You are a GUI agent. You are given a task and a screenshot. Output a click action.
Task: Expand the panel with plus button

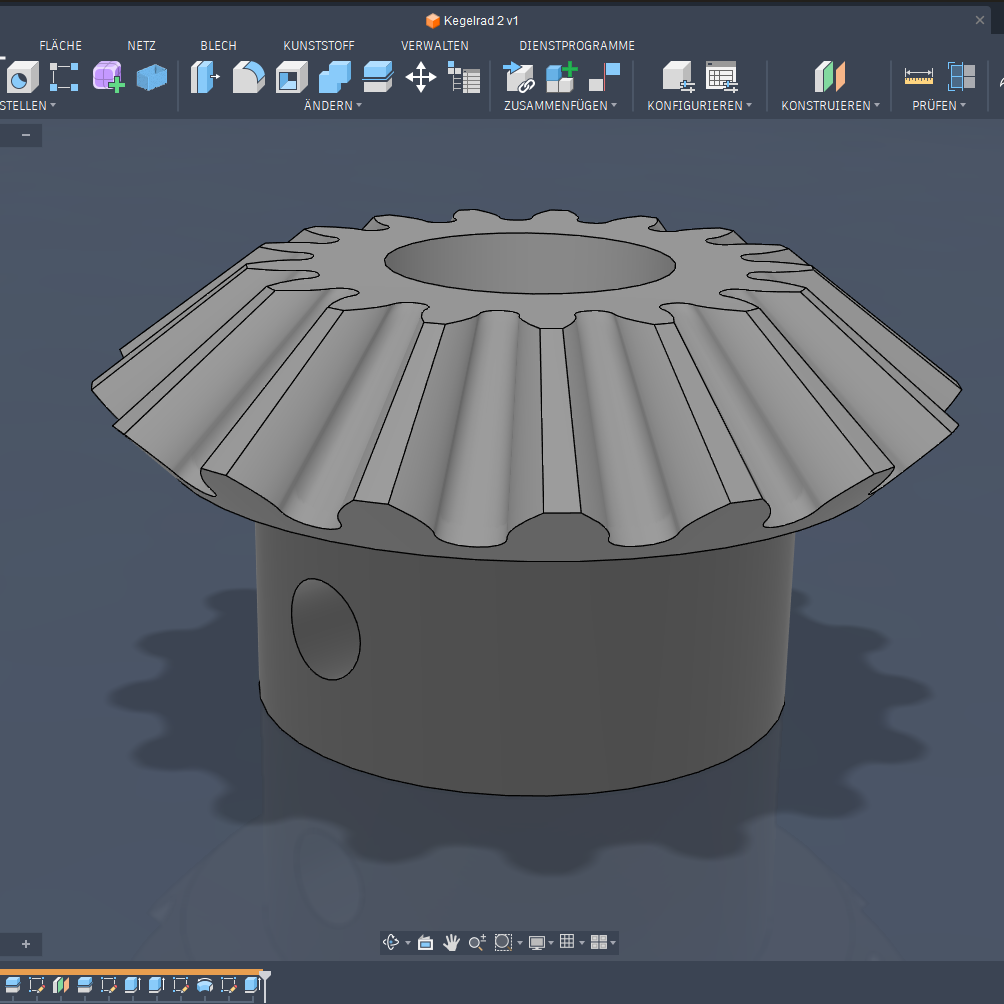pos(26,944)
